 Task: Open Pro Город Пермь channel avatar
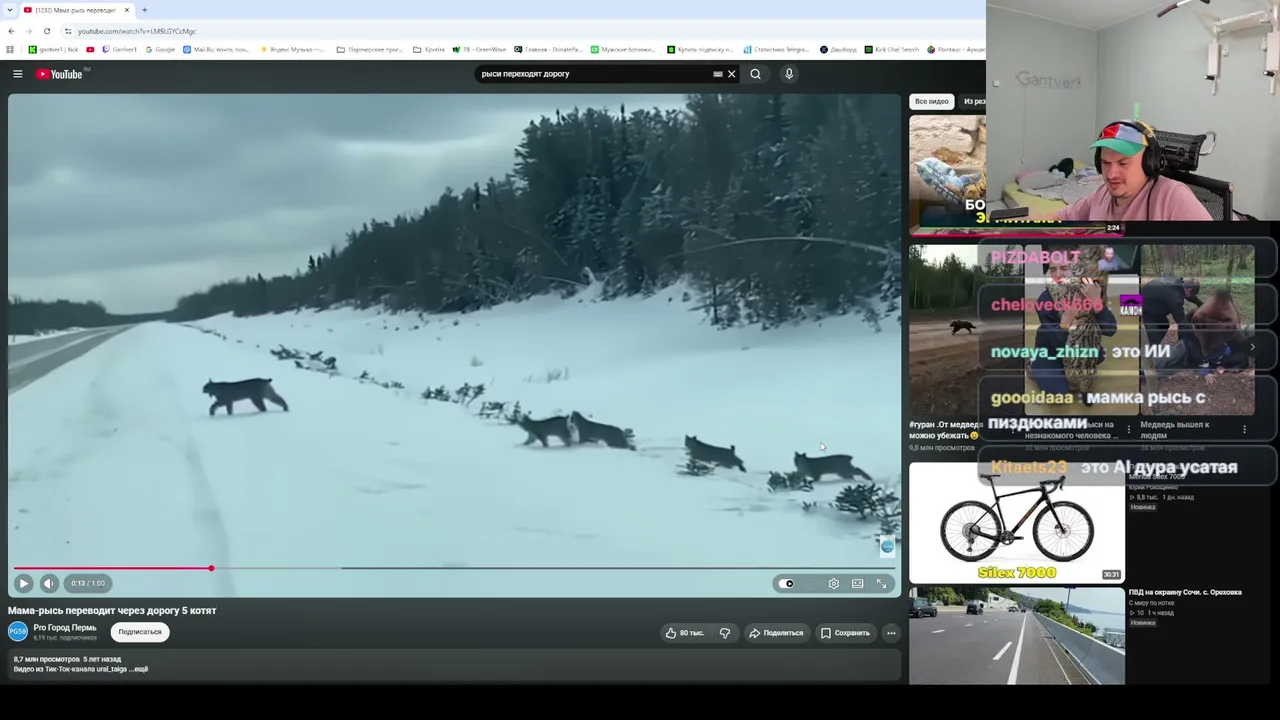tap(18, 631)
